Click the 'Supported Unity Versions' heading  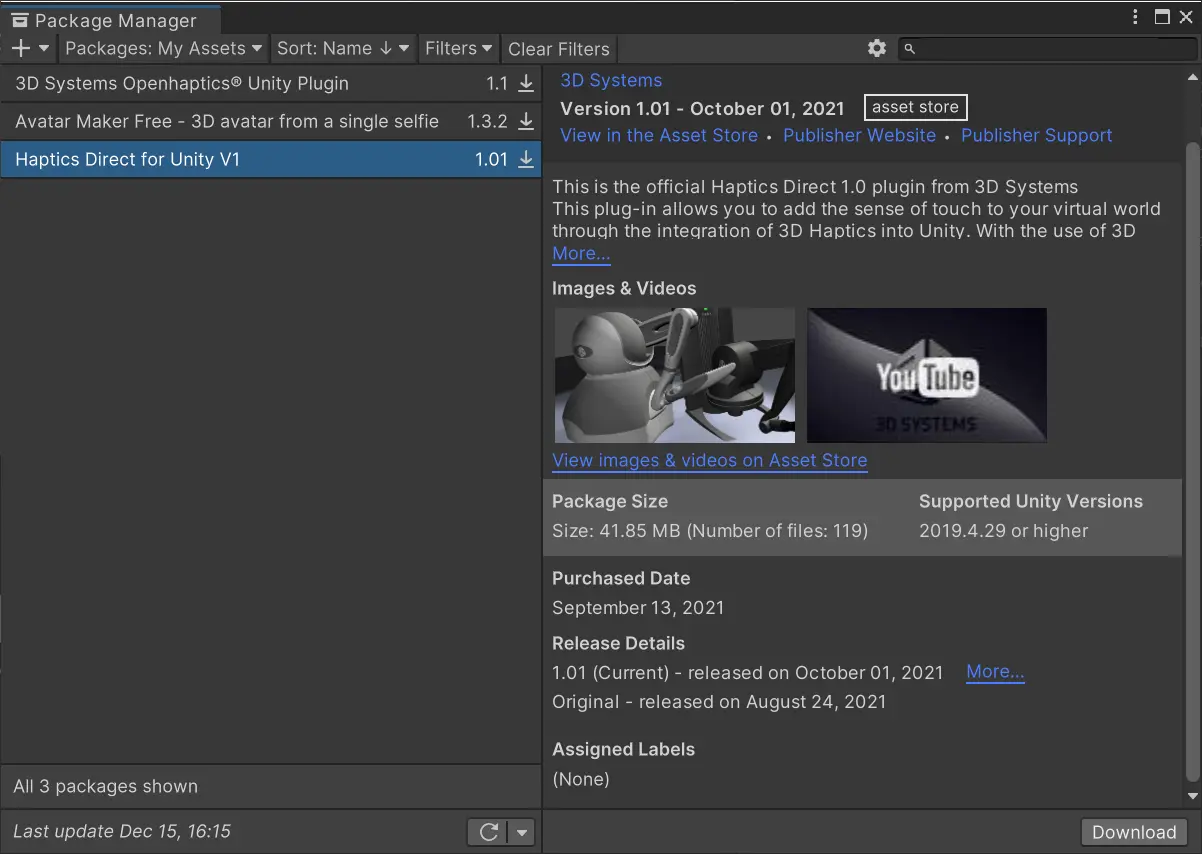(x=1031, y=502)
